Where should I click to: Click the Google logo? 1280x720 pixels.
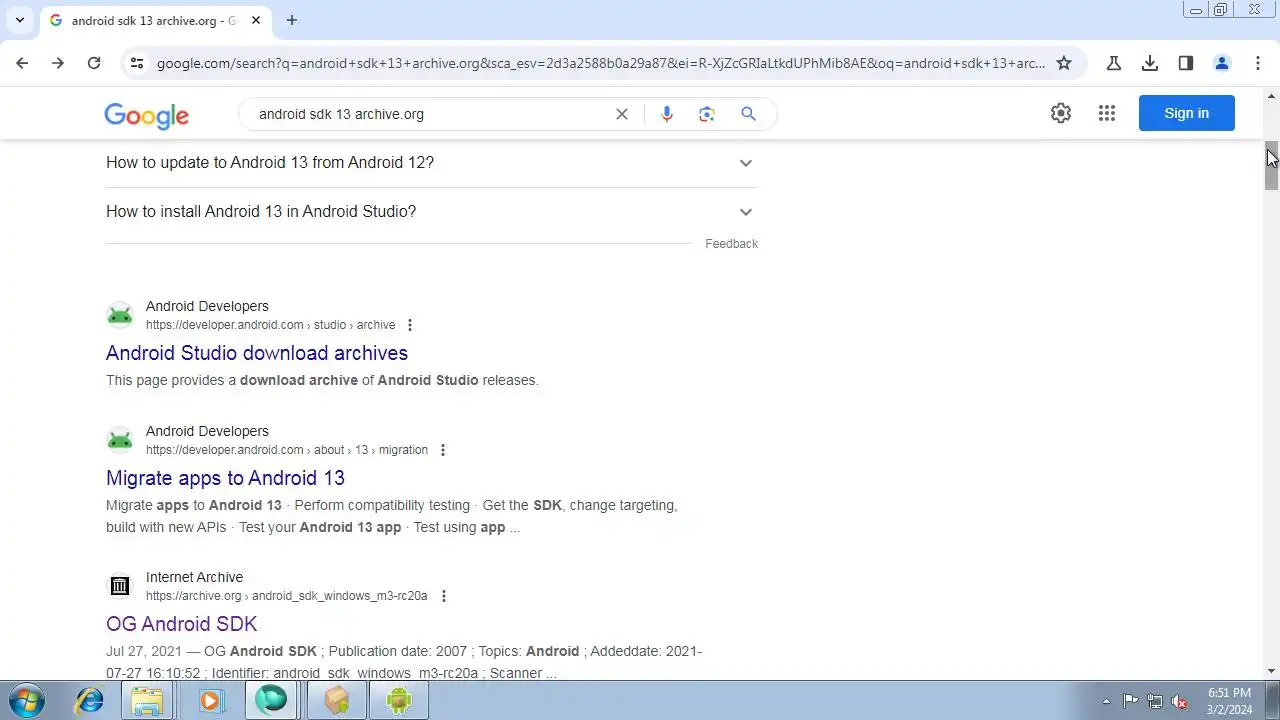pyautogui.click(x=146, y=116)
